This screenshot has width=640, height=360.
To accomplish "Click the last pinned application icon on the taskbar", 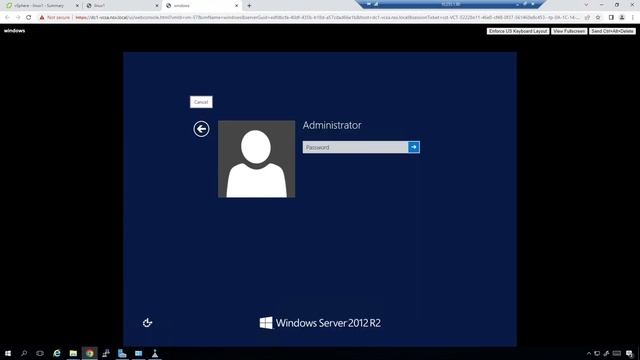I will (x=155, y=353).
